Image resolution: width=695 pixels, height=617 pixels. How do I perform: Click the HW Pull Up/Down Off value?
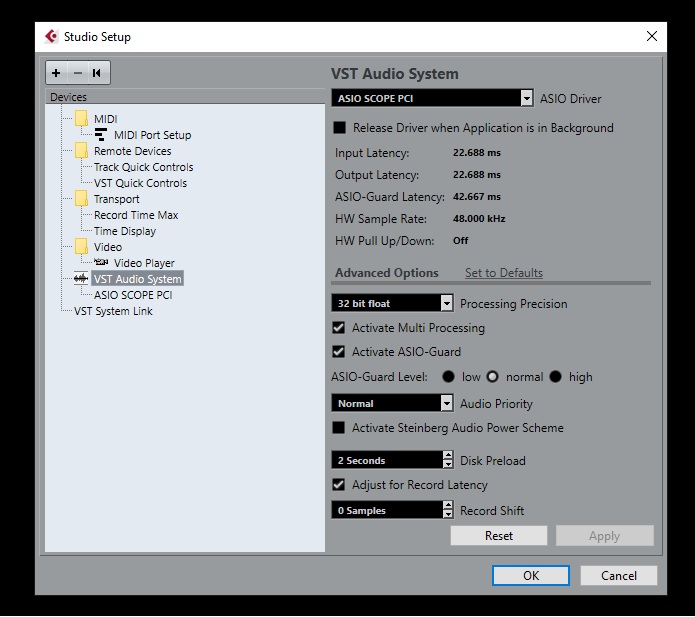pos(460,240)
